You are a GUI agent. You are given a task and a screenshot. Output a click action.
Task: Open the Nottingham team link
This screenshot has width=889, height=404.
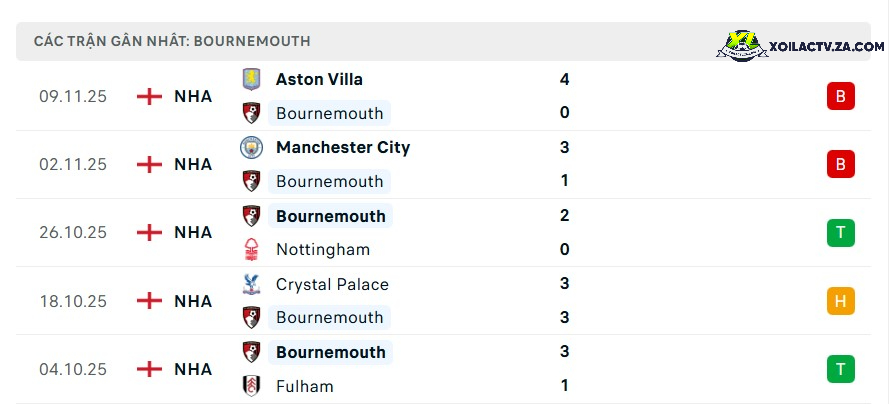pos(323,249)
